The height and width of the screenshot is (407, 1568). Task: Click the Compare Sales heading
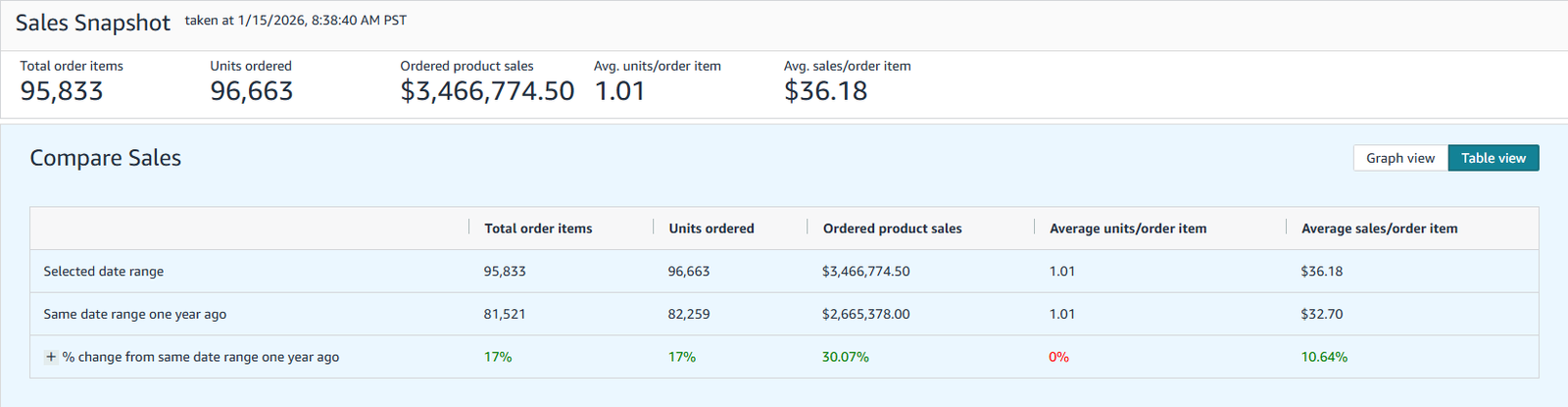click(x=106, y=158)
